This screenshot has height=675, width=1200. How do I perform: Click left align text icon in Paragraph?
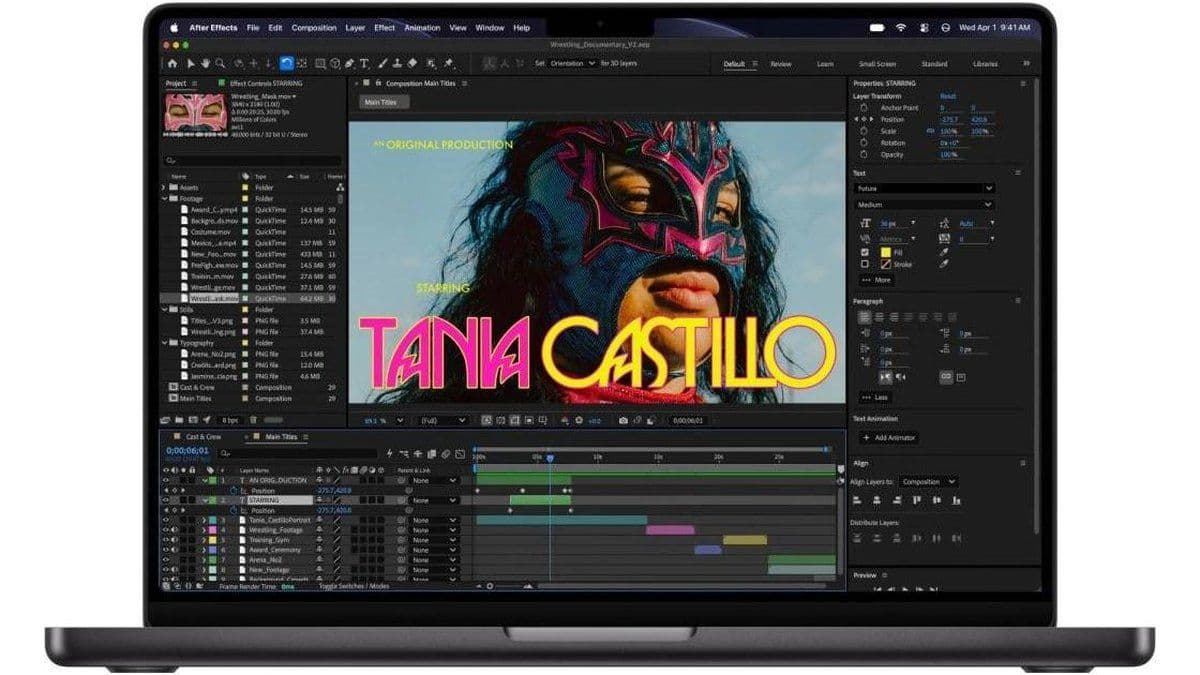[x=864, y=316]
